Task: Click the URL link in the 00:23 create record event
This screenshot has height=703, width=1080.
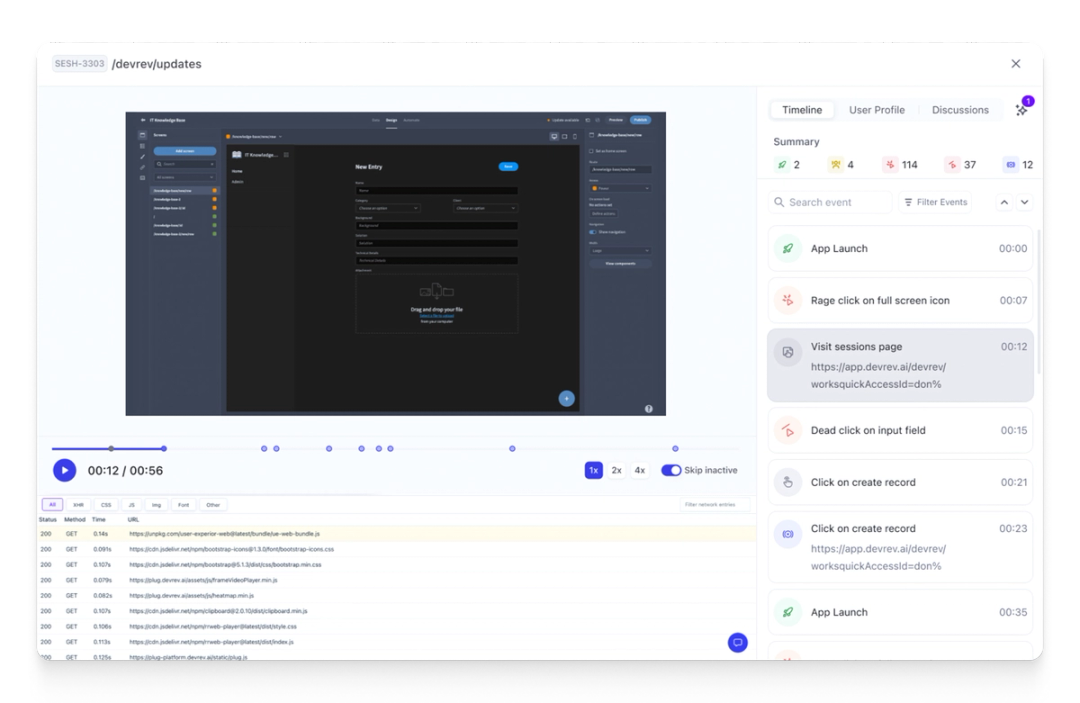Action: pyautogui.click(x=878, y=557)
